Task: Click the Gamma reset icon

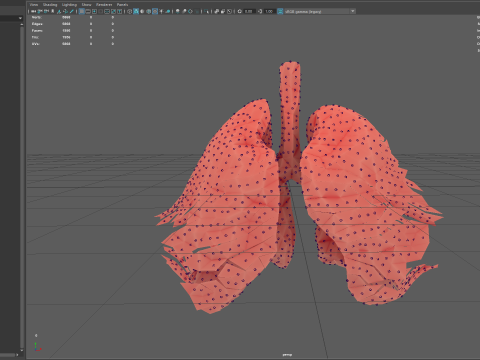Action: (x=260, y=11)
